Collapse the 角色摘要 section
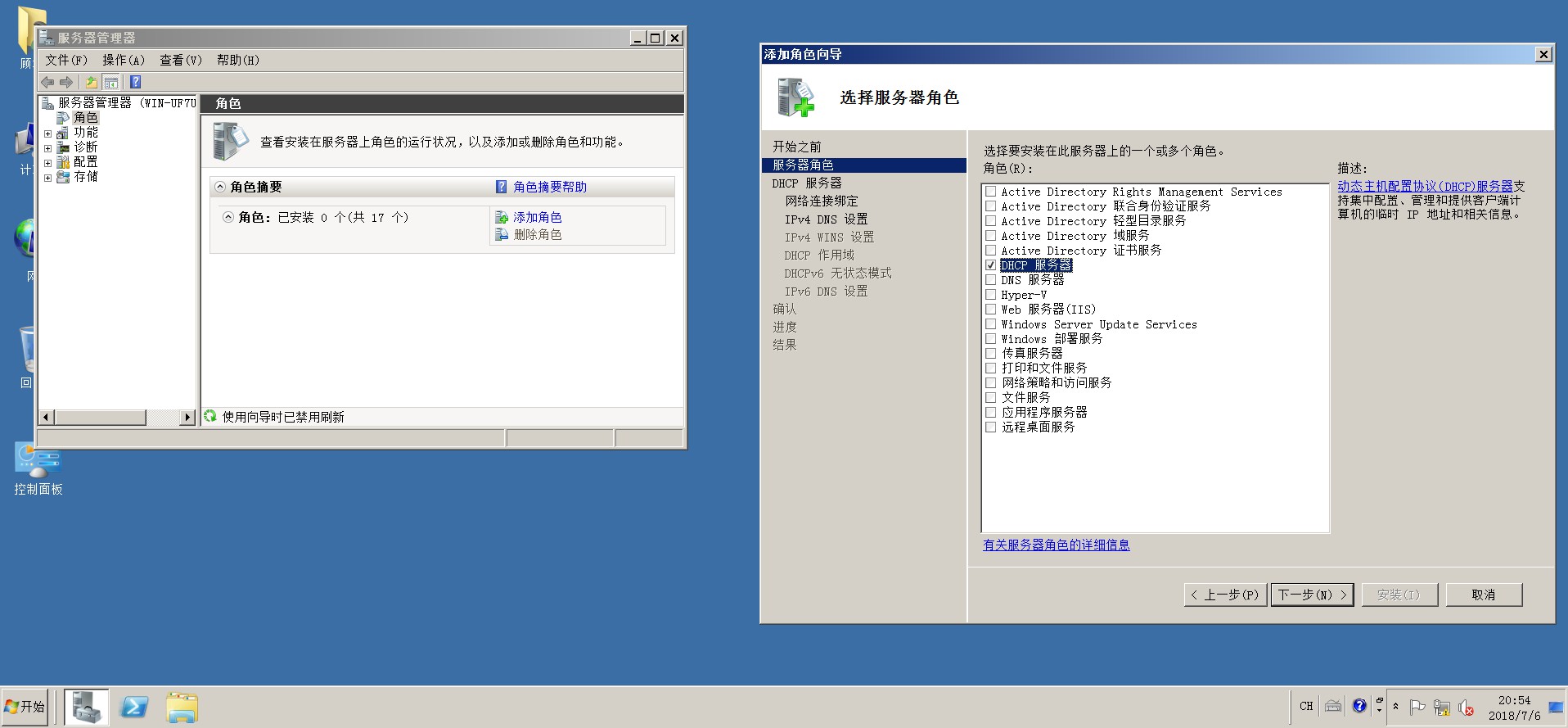1568x728 pixels. (220, 187)
